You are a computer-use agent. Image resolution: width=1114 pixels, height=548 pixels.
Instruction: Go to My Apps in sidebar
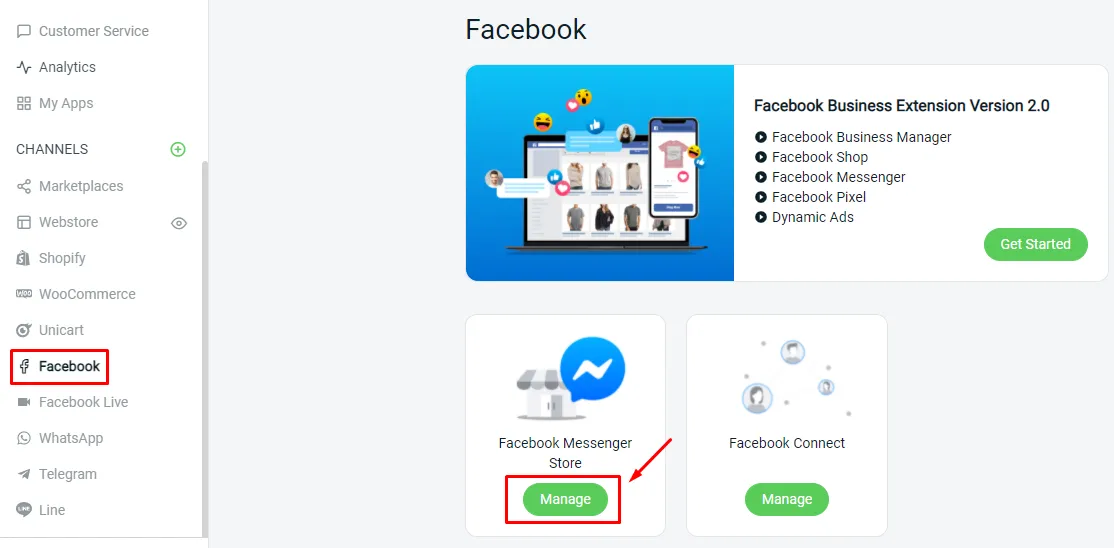(x=55, y=103)
